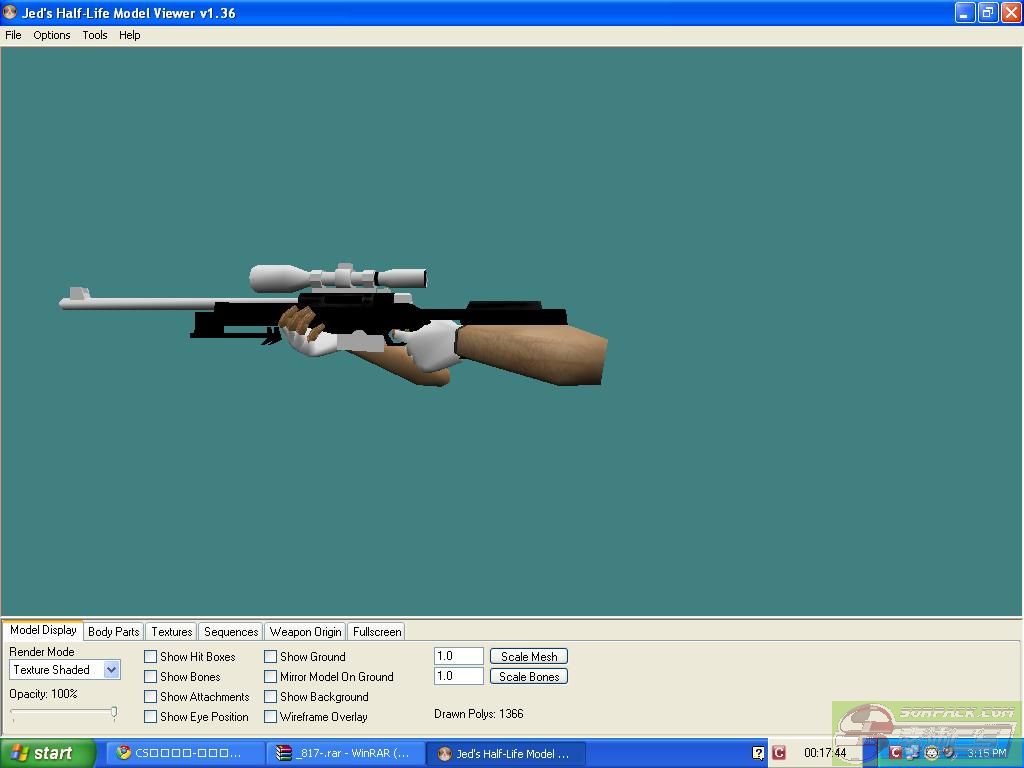Click the Half-Life Model Viewer taskbar button
The image size is (1024, 768).
coord(505,753)
